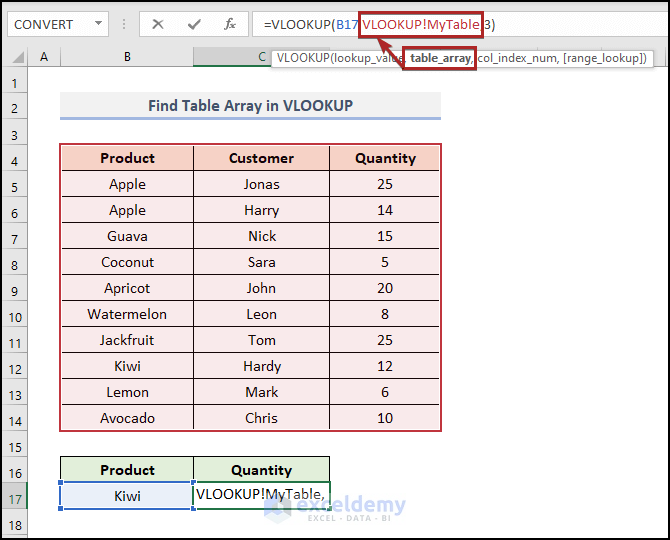Viewport: 670px width, 540px height.
Task: Select the Hardy customer cell
Action: coord(262,367)
